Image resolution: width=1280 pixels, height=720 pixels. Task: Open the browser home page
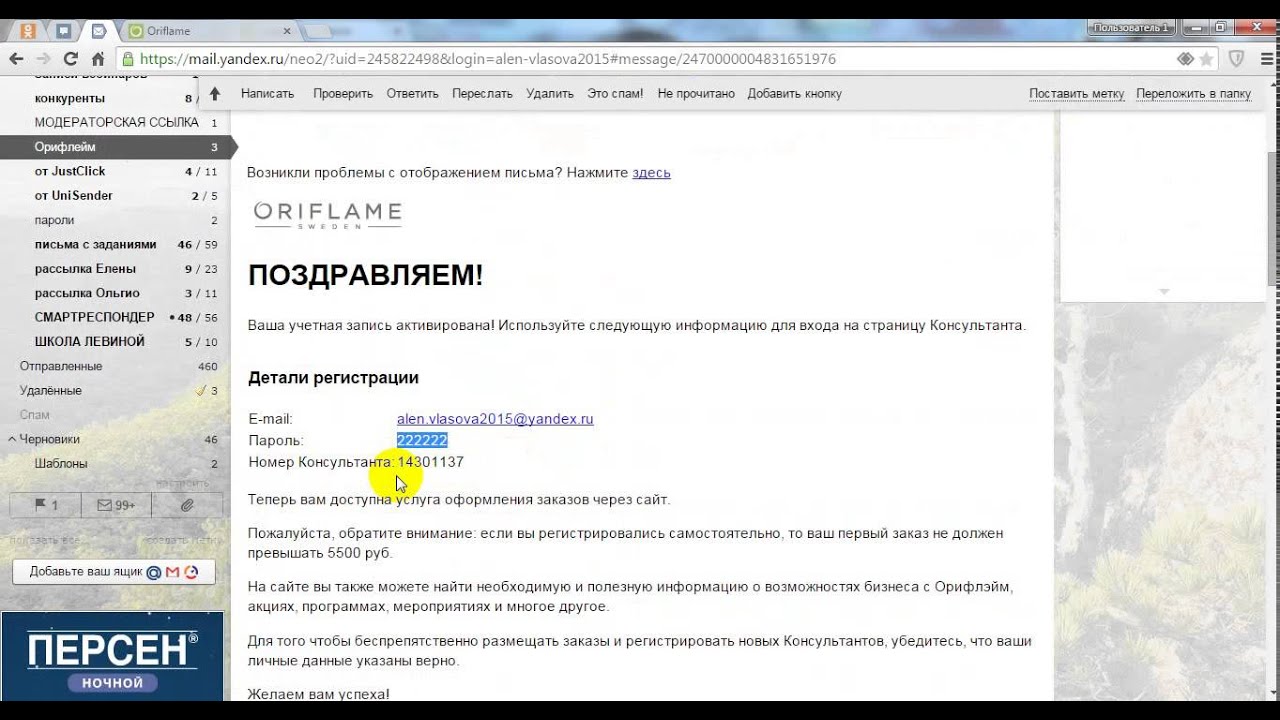(98, 59)
